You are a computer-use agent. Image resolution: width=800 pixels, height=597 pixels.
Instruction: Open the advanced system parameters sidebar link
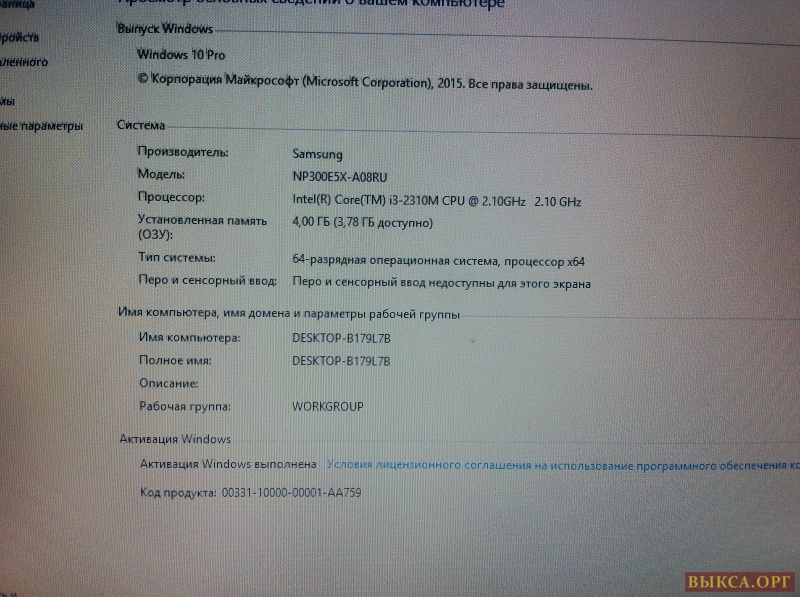pyautogui.click(x=40, y=126)
